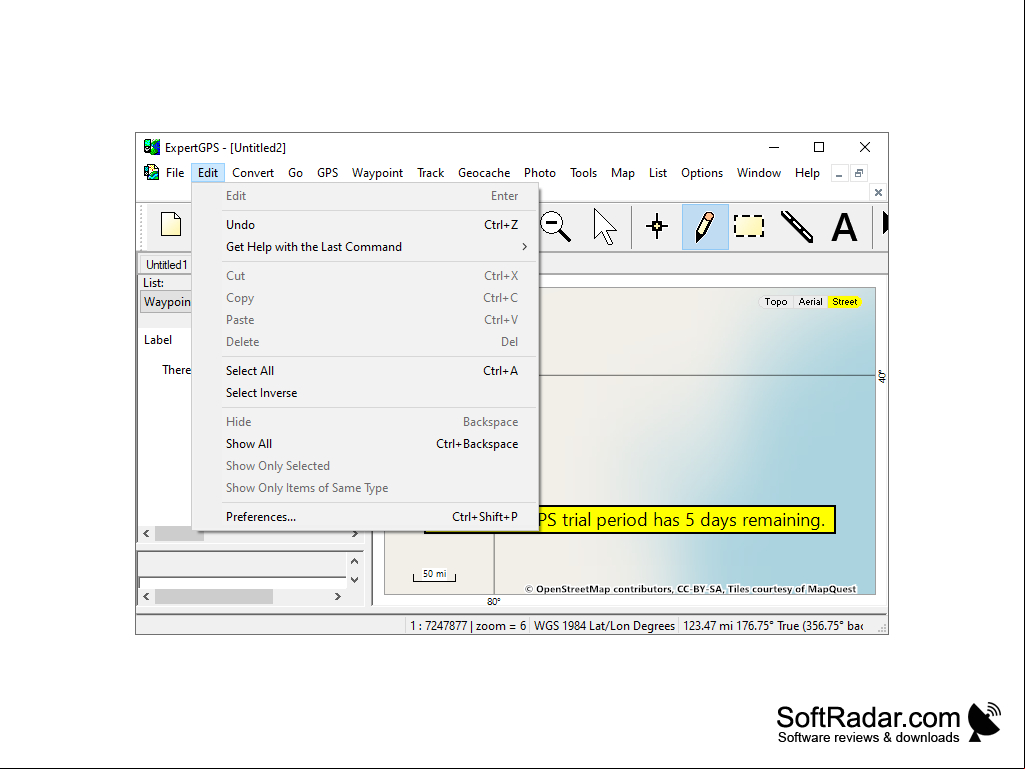Close the panel with the small X
The height and width of the screenshot is (769, 1025).
pyautogui.click(x=878, y=192)
